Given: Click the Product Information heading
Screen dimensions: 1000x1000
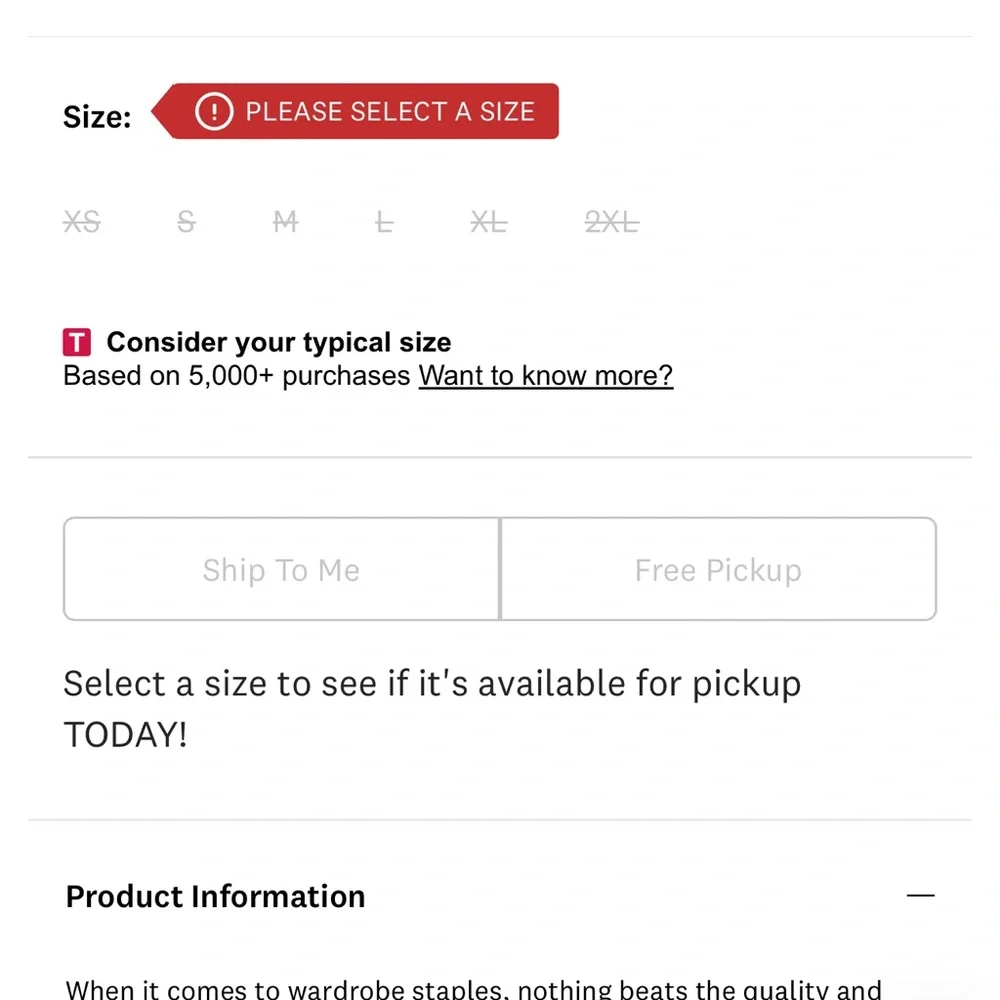Looking at the screenshot, I should [216, 896].
